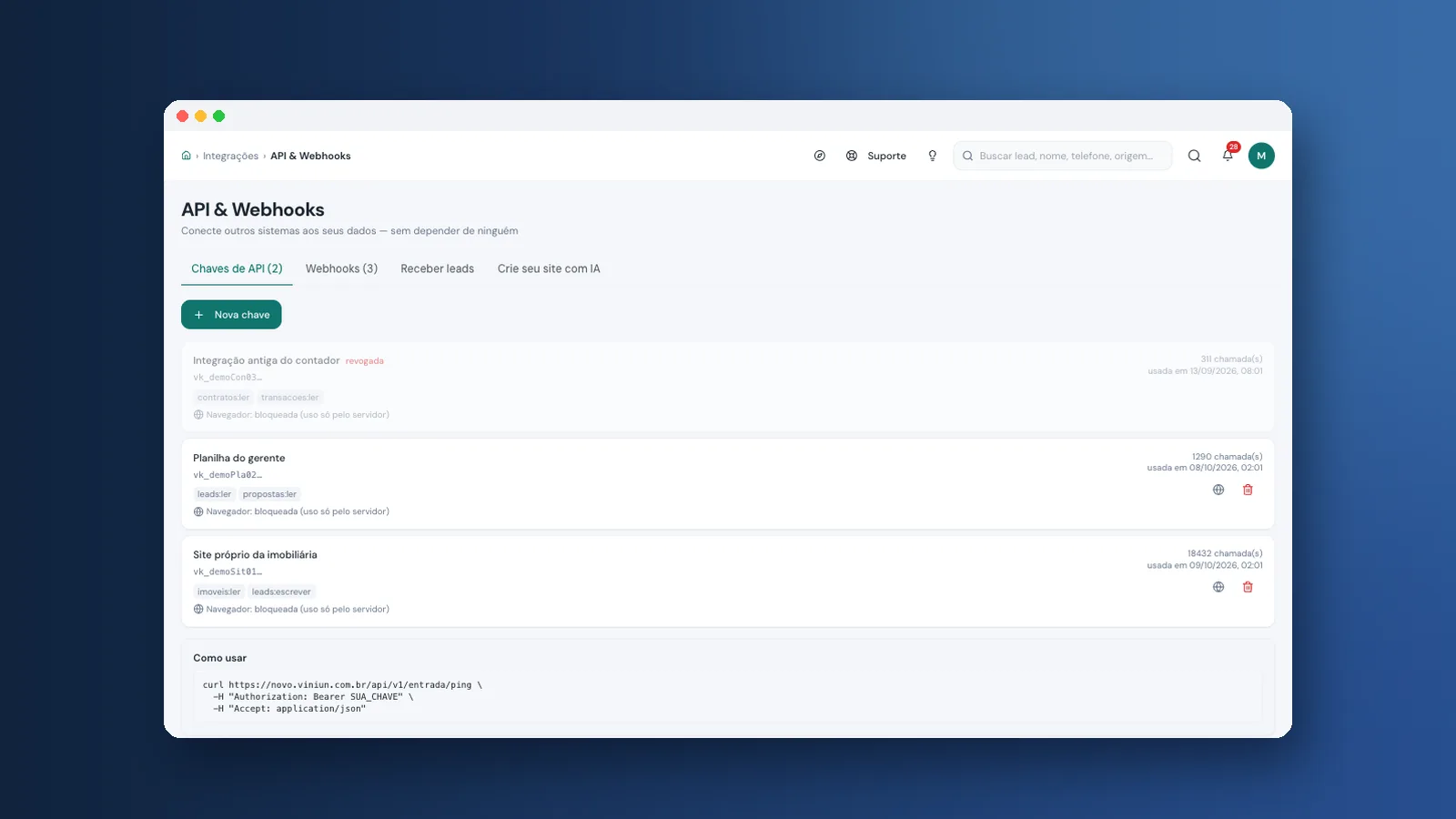
Task: Click the API & Webhooks page title
Action: (x=253, y=210)
